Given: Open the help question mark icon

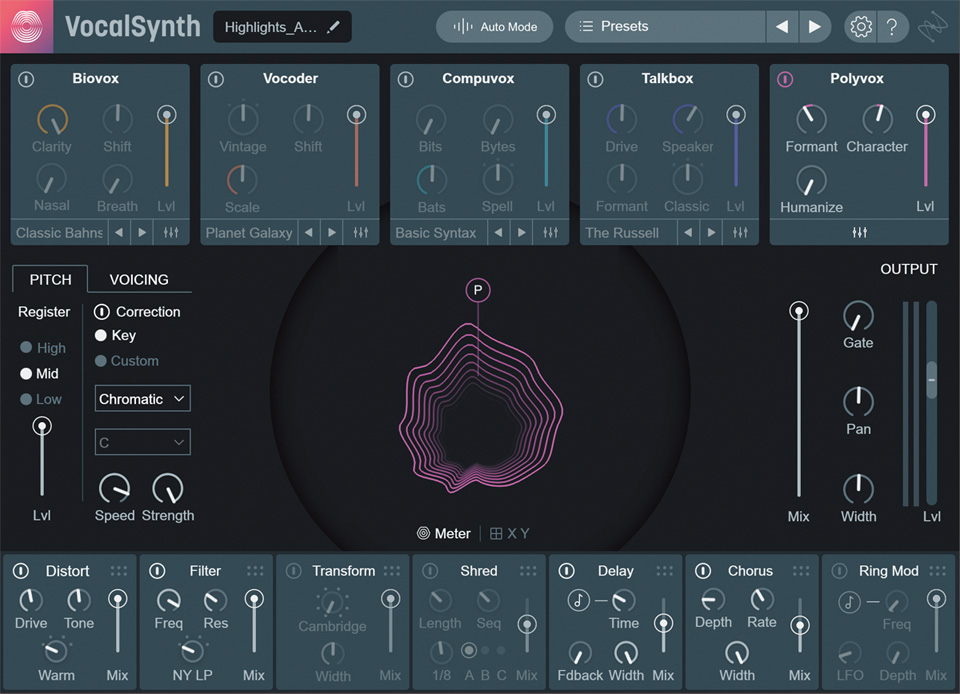Looking at the screenshot, I should [x=892, y=26].
